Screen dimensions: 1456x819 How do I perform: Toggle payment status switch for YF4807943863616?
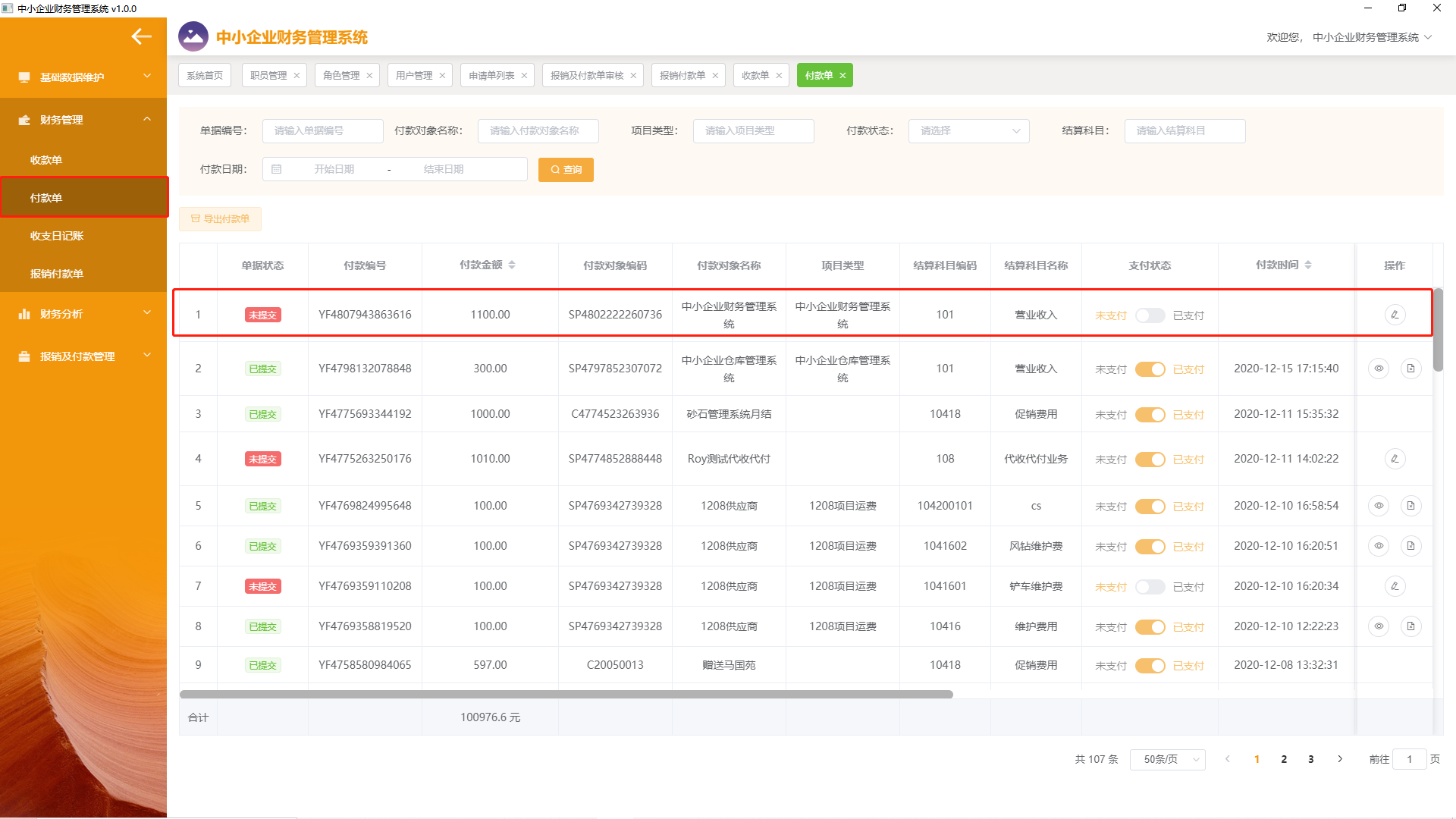[x=1150, y=315]
